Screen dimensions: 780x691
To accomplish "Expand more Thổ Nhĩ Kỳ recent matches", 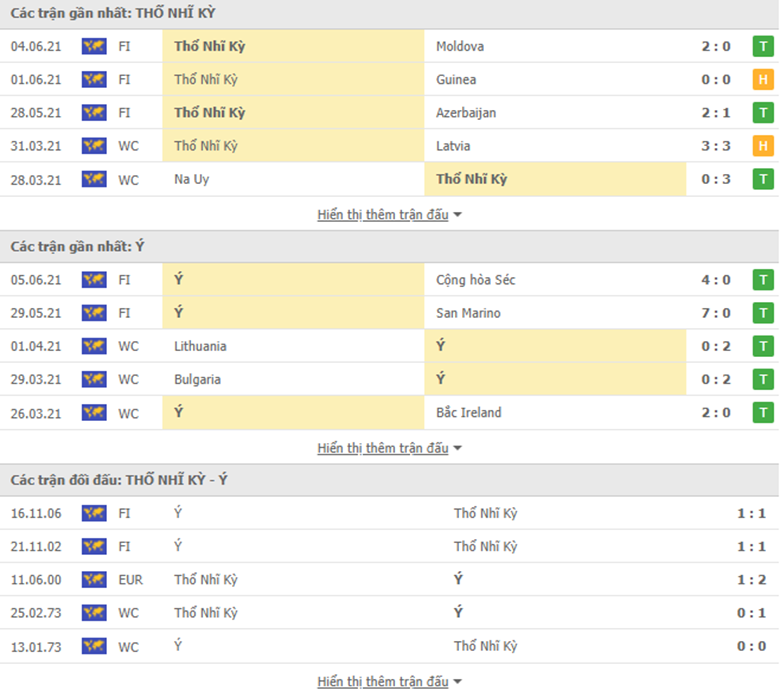I will coord(390,214).
